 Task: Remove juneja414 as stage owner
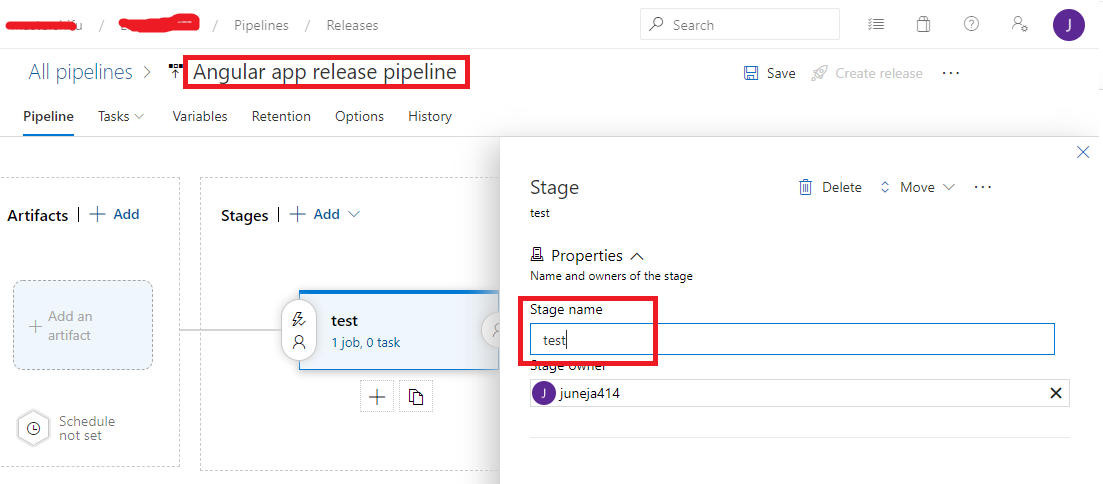tap(1055, 393)
